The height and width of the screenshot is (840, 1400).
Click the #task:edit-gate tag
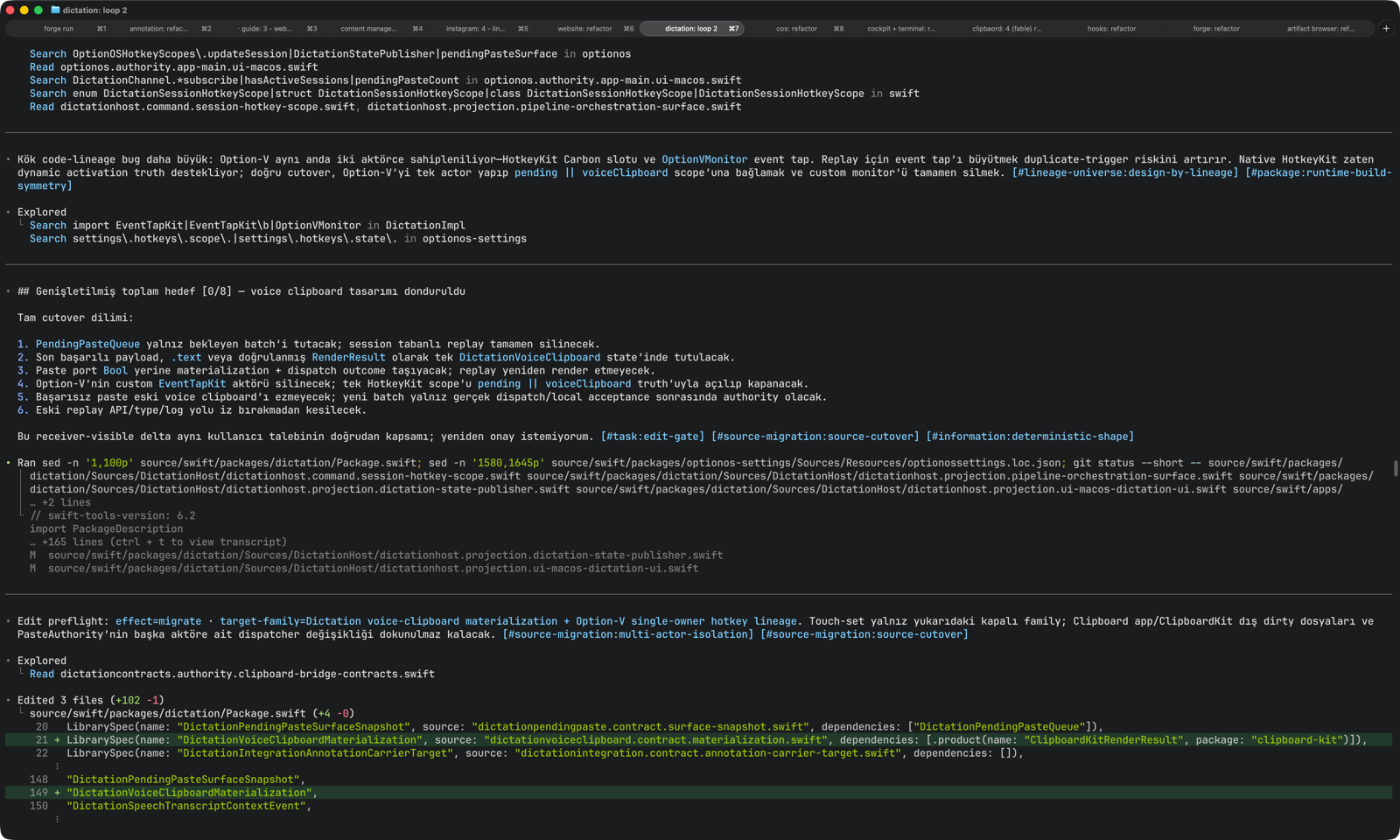653,437
